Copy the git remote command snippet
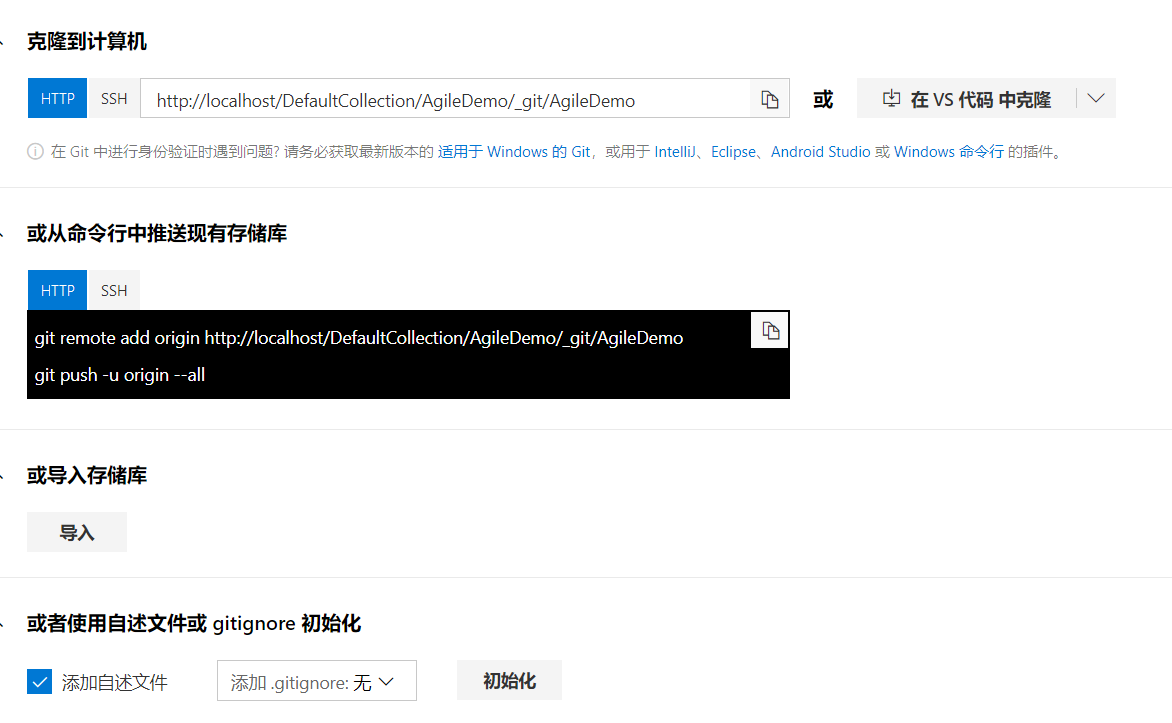Image resolution: width=1172 pixels, height=723 pixels. (769, 330)
